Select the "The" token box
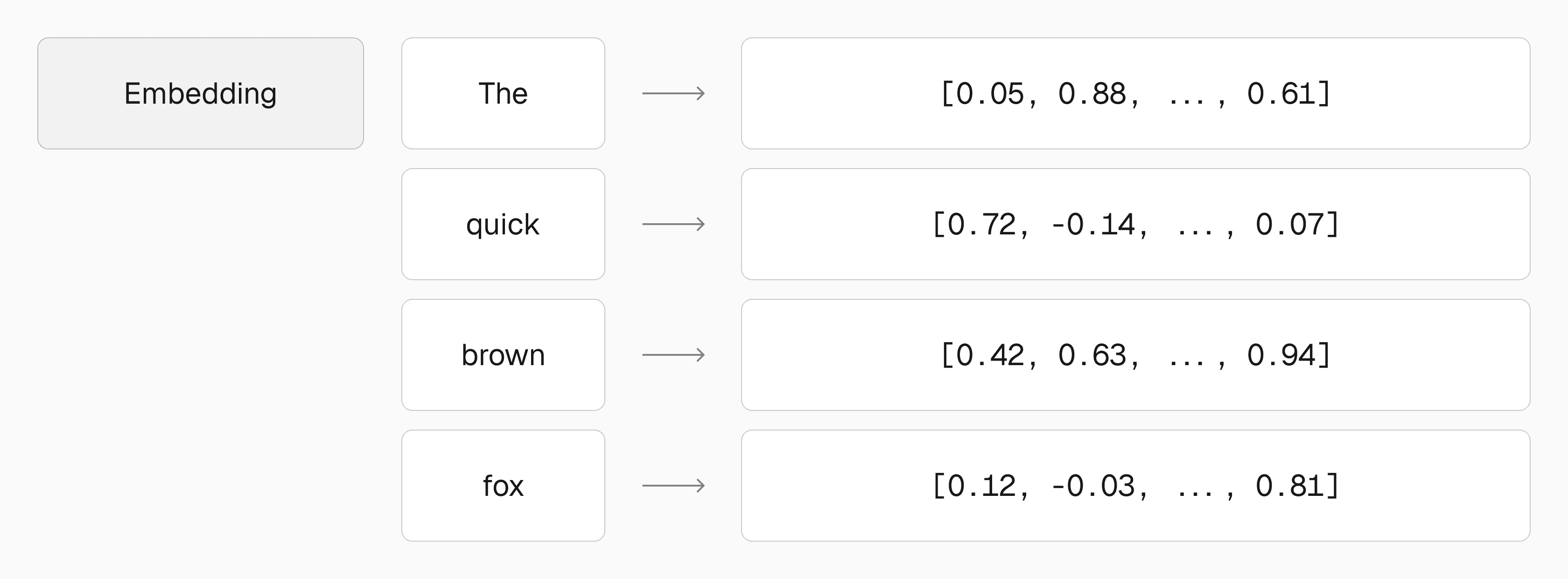 point(503,93)
